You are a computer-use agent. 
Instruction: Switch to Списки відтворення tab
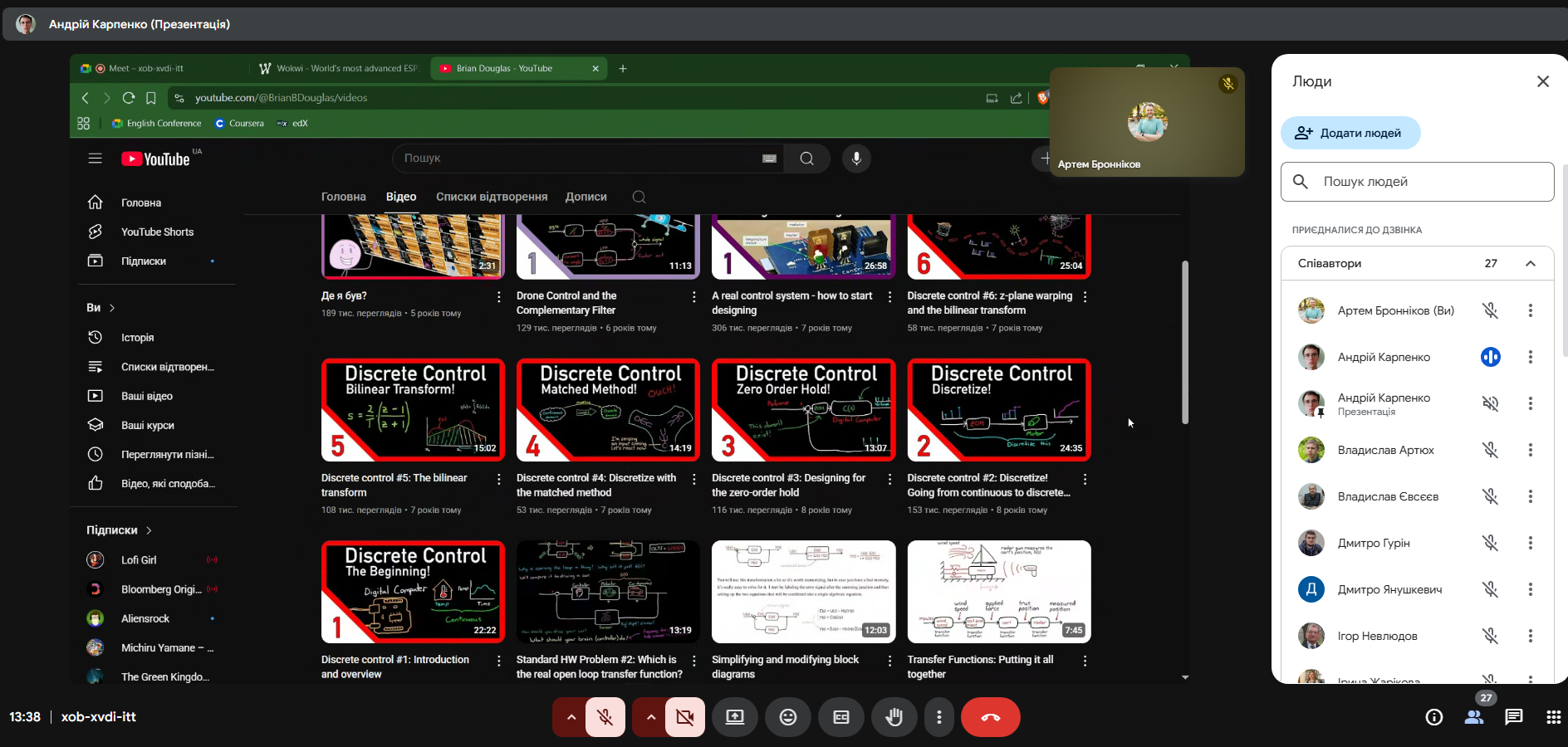492,197
